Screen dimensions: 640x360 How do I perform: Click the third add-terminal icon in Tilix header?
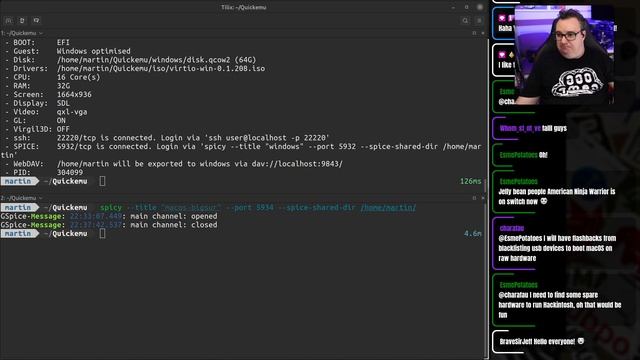[x=36, y=20]
